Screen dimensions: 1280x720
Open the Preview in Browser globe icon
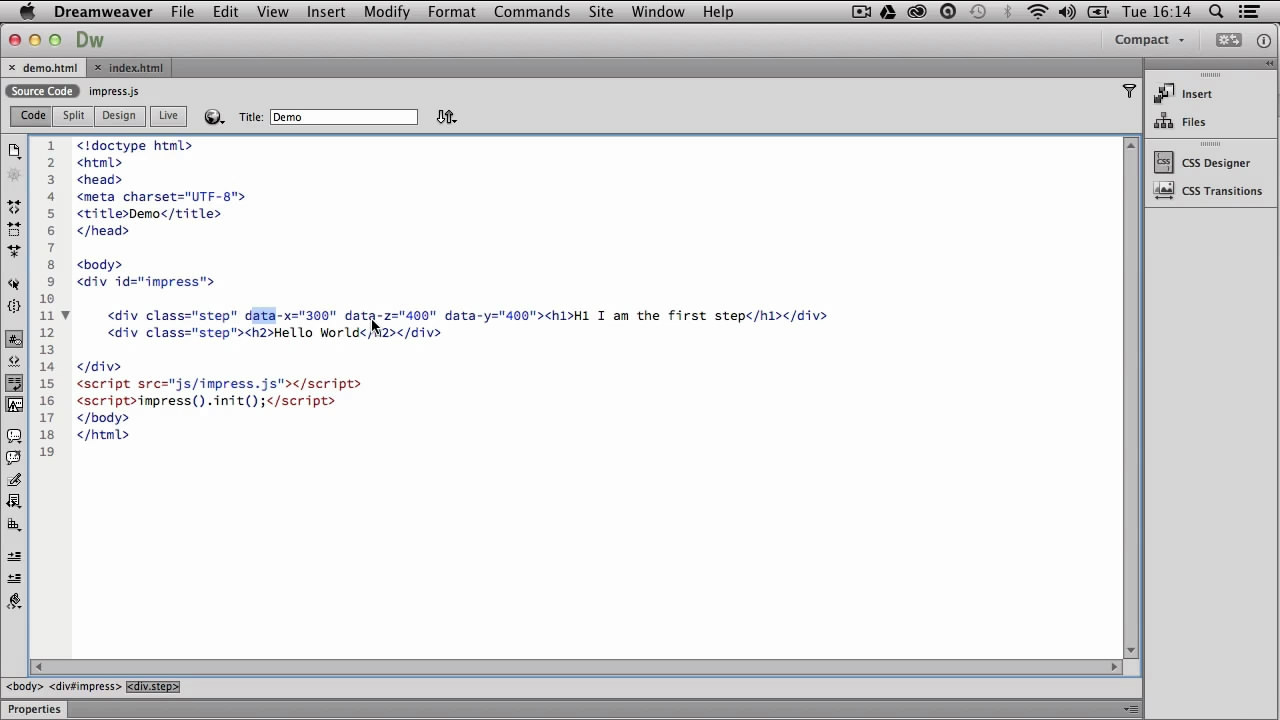[213, 117]
